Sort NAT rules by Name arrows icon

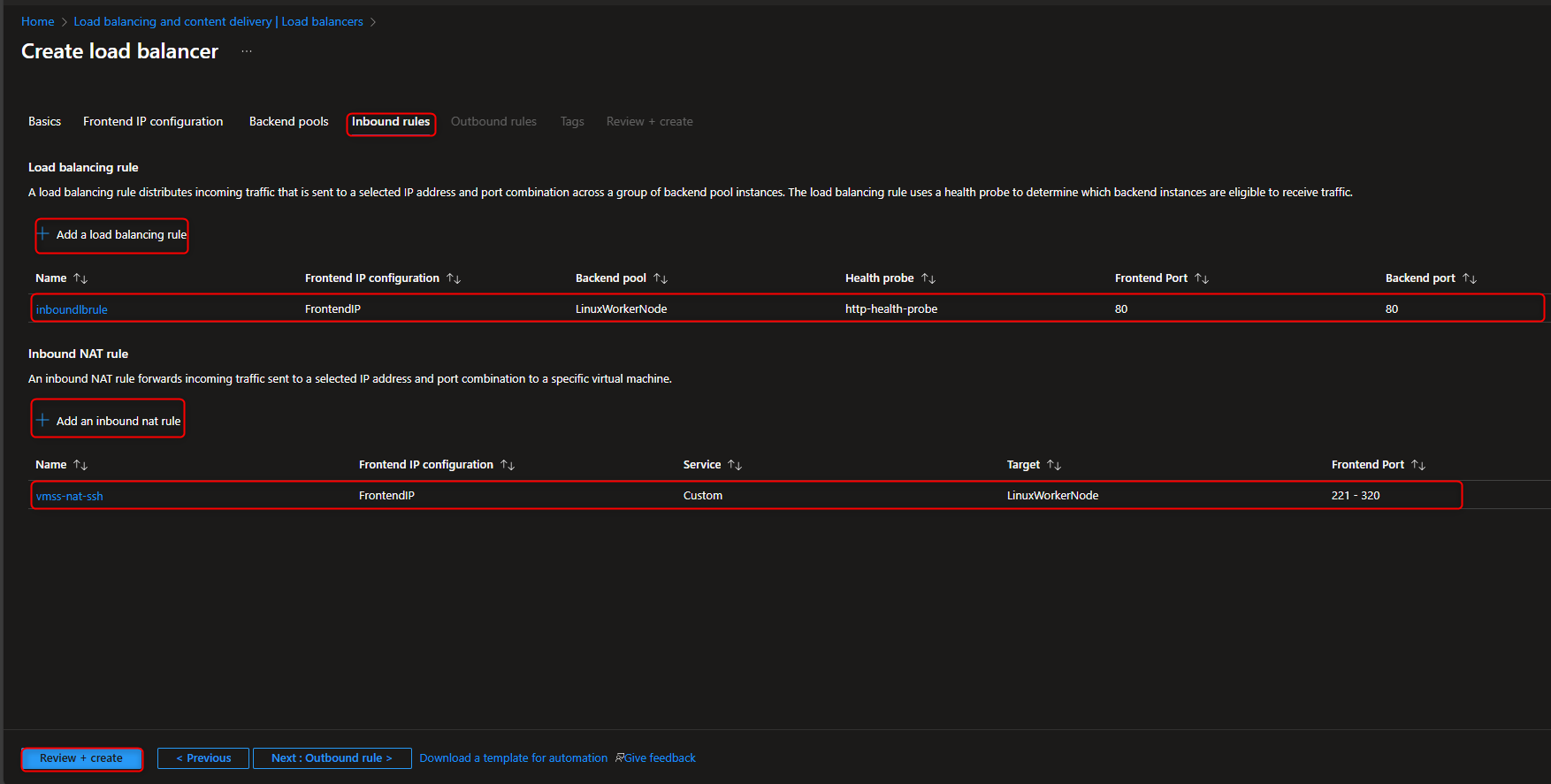click(x=80, y=465)
